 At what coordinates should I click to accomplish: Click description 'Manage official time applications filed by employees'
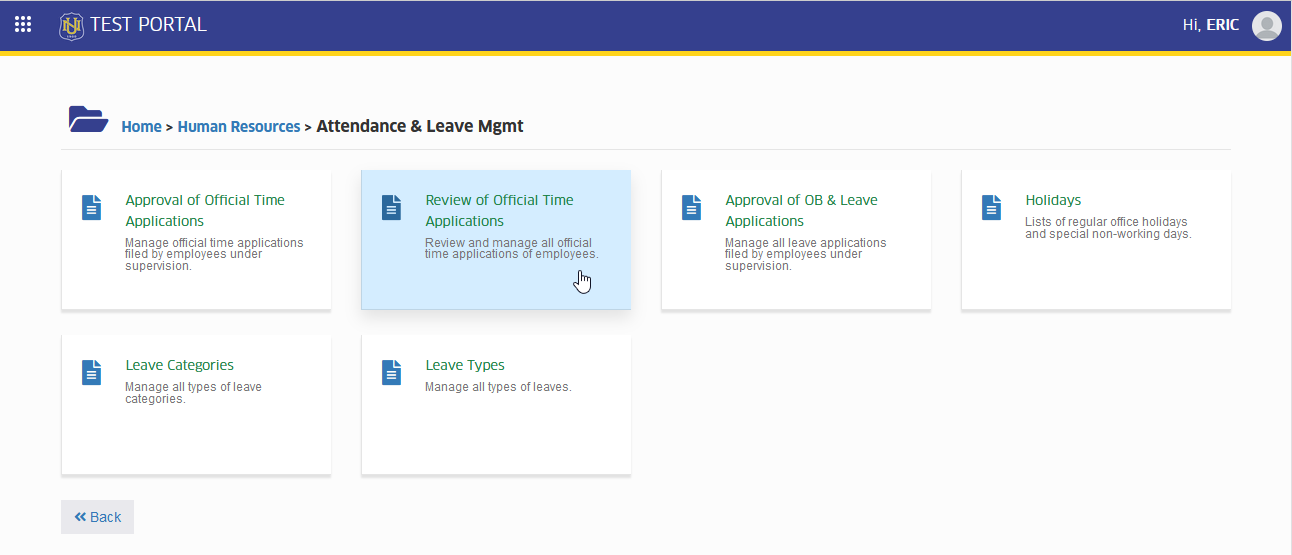pos(214,254)
